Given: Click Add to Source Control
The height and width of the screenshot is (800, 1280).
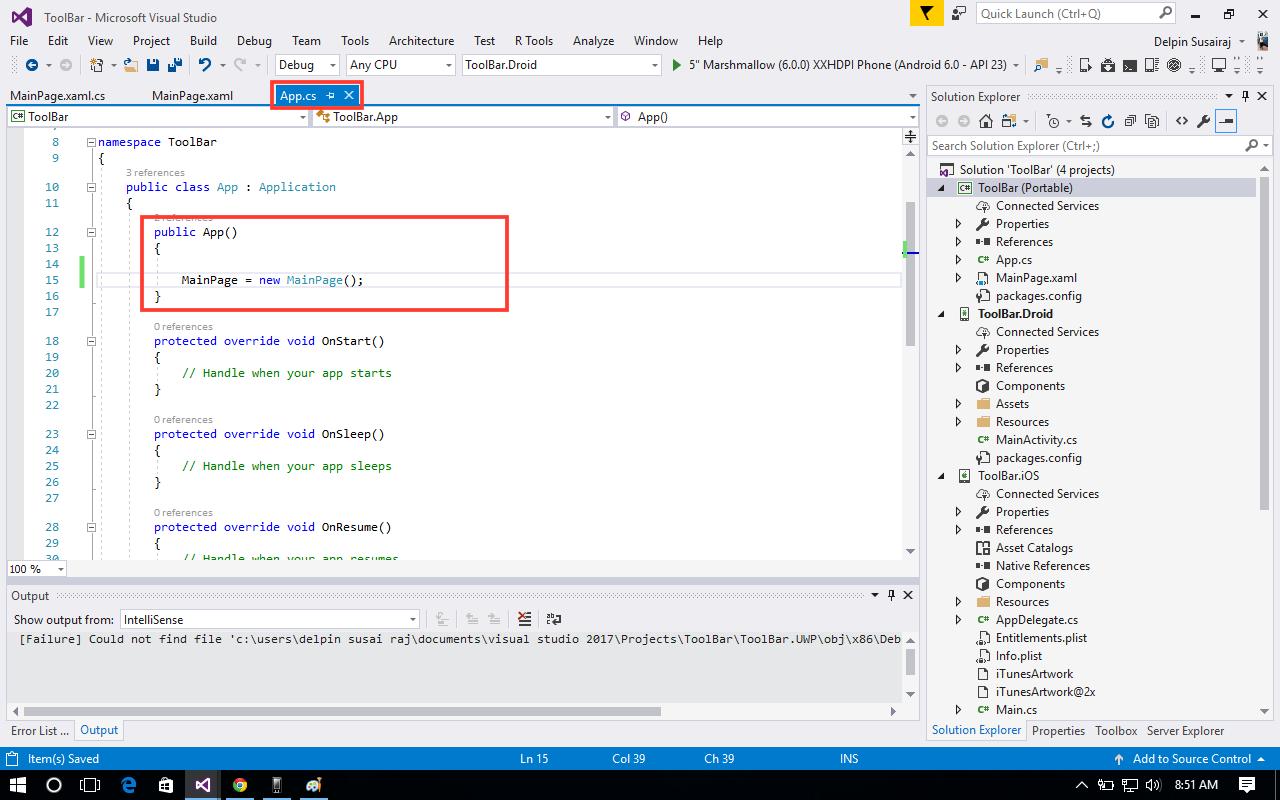Looking at the screenshot, I should 1193,758.
